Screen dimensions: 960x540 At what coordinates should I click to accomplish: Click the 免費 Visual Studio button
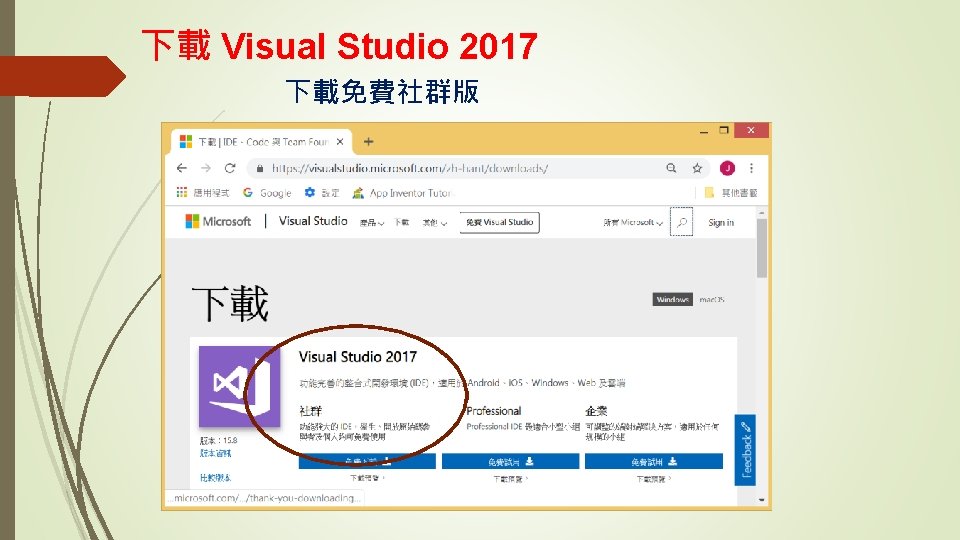(x=500, y=222)
